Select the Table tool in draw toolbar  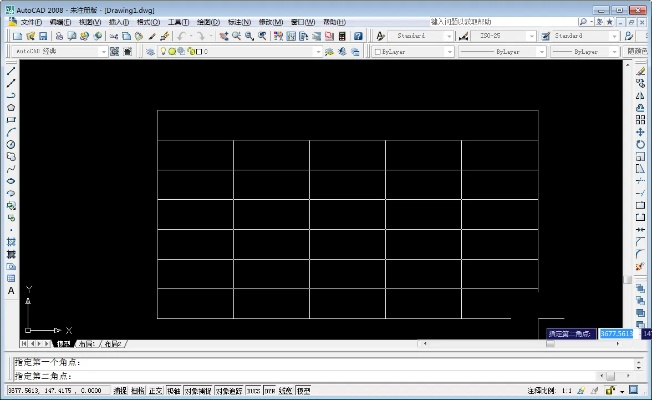[x=11, y=279]
